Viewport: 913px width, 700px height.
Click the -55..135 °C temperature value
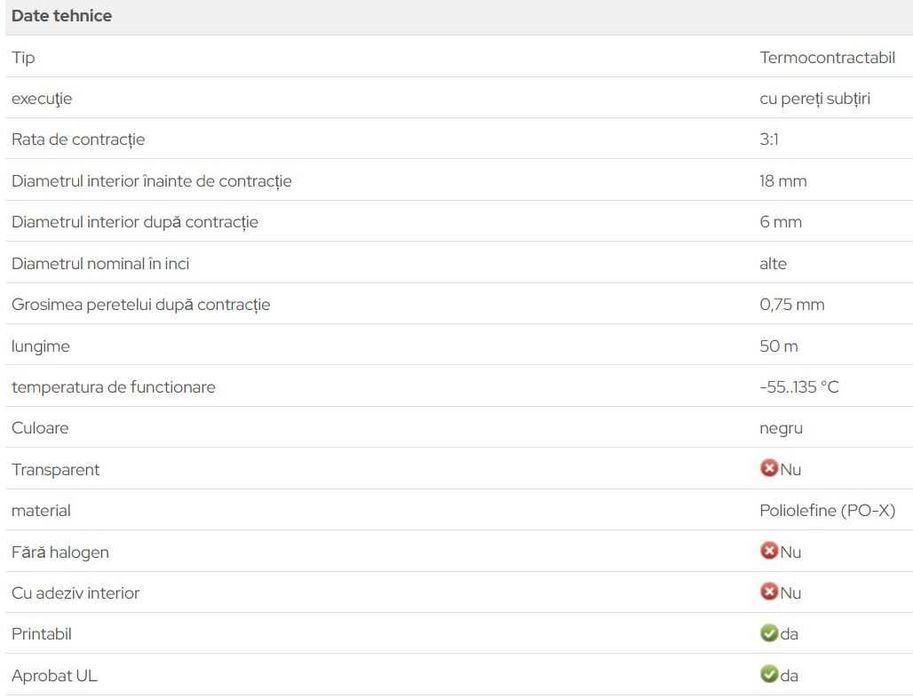click(799, 387)
